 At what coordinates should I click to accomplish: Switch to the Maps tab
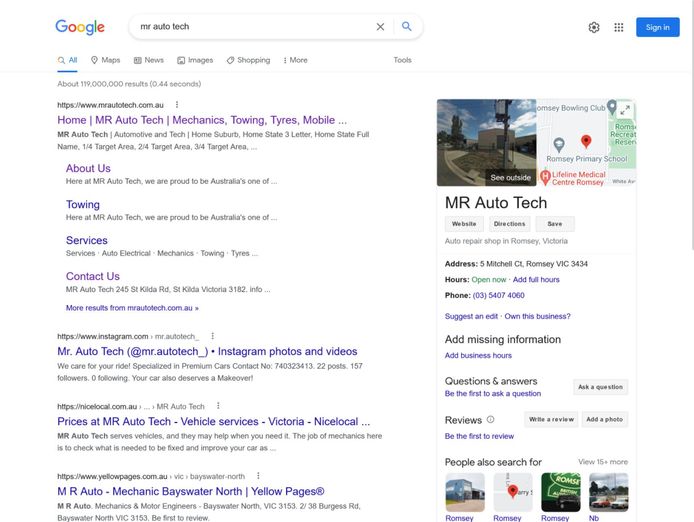point(105,60)
